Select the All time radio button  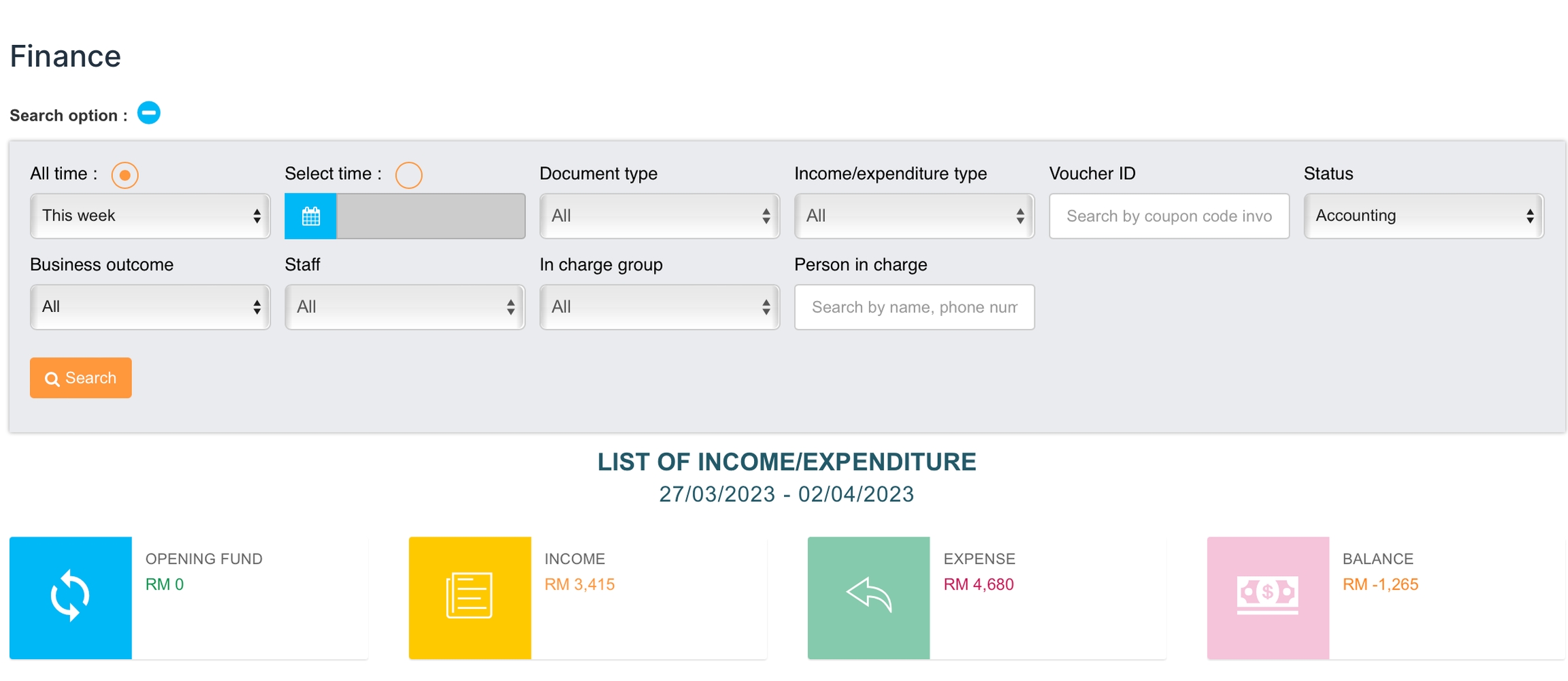125,175
